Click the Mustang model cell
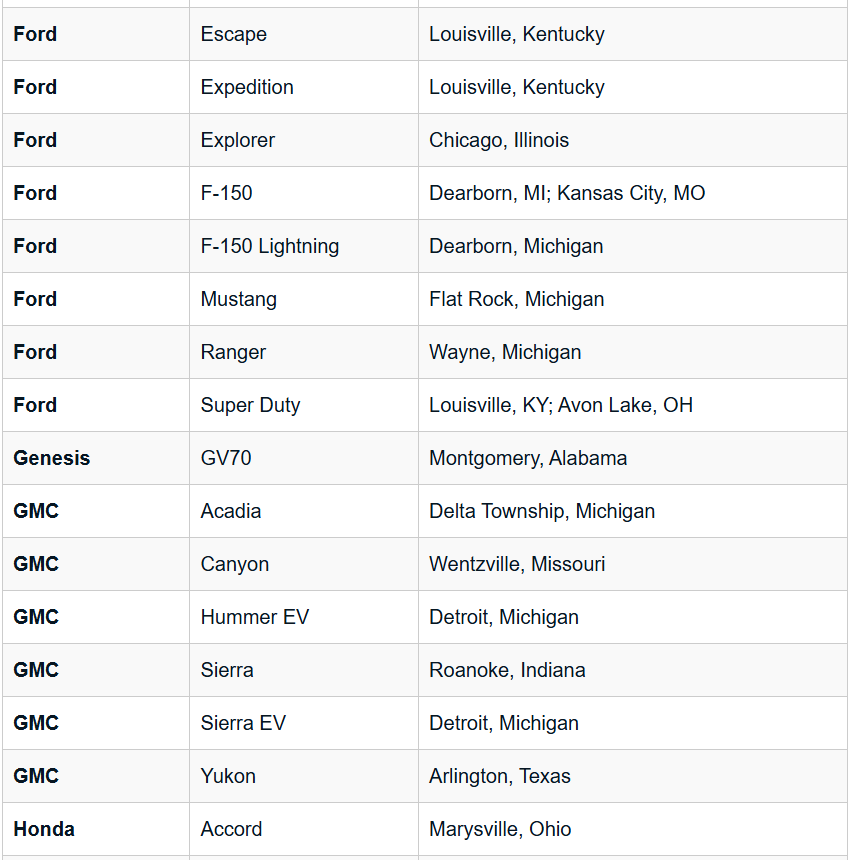854x860 pixels. pos(239,299)
